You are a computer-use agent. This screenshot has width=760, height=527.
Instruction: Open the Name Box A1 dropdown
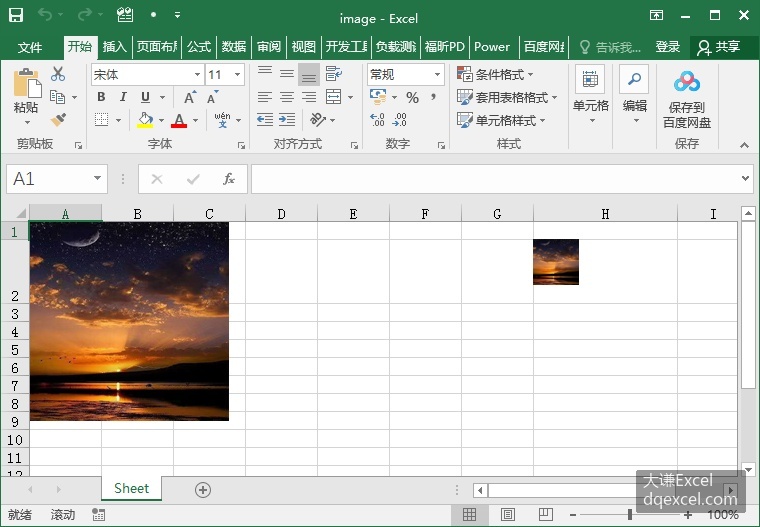pos(97,178)
